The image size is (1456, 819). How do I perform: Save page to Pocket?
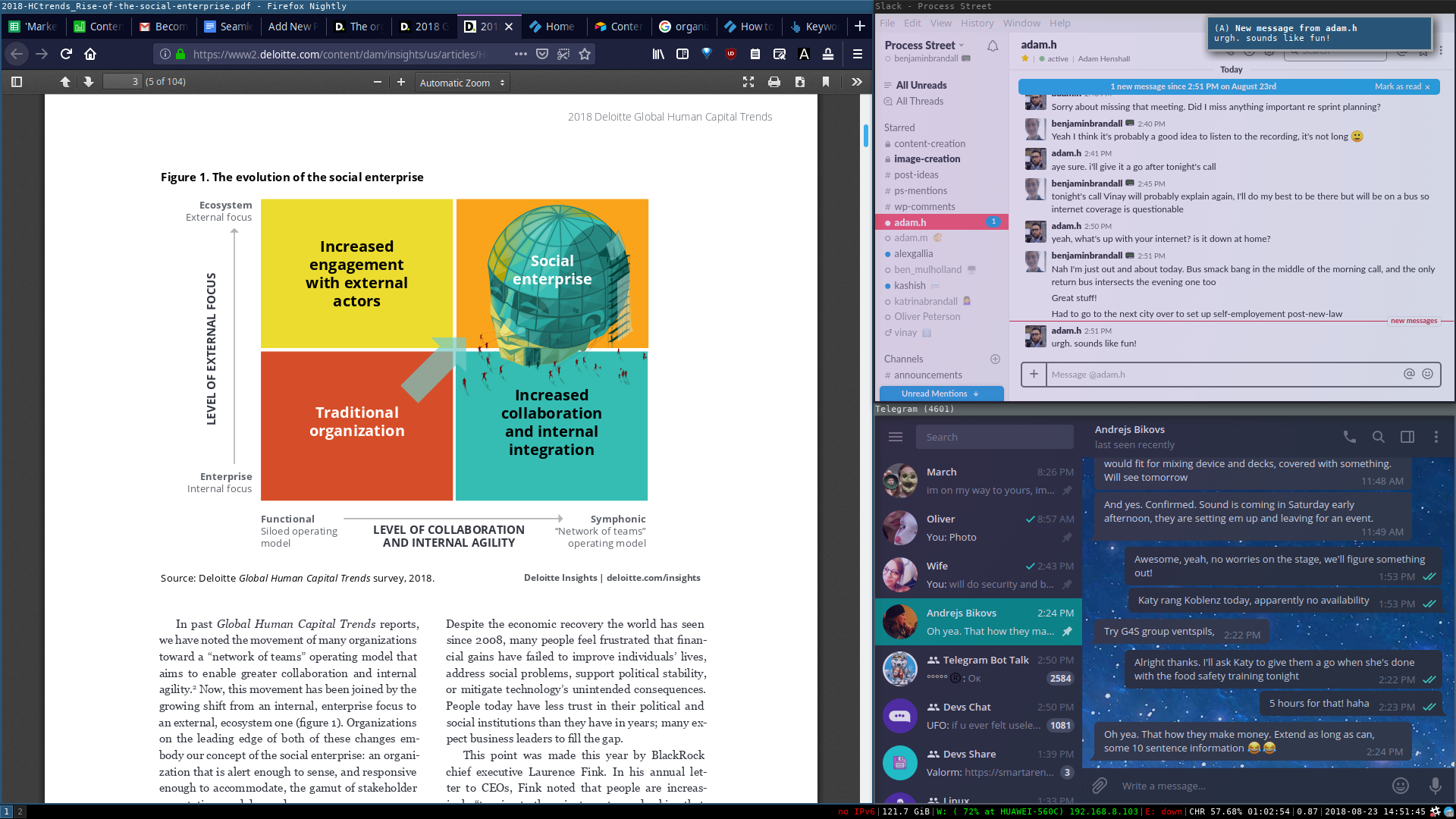(x=542, y=54)
